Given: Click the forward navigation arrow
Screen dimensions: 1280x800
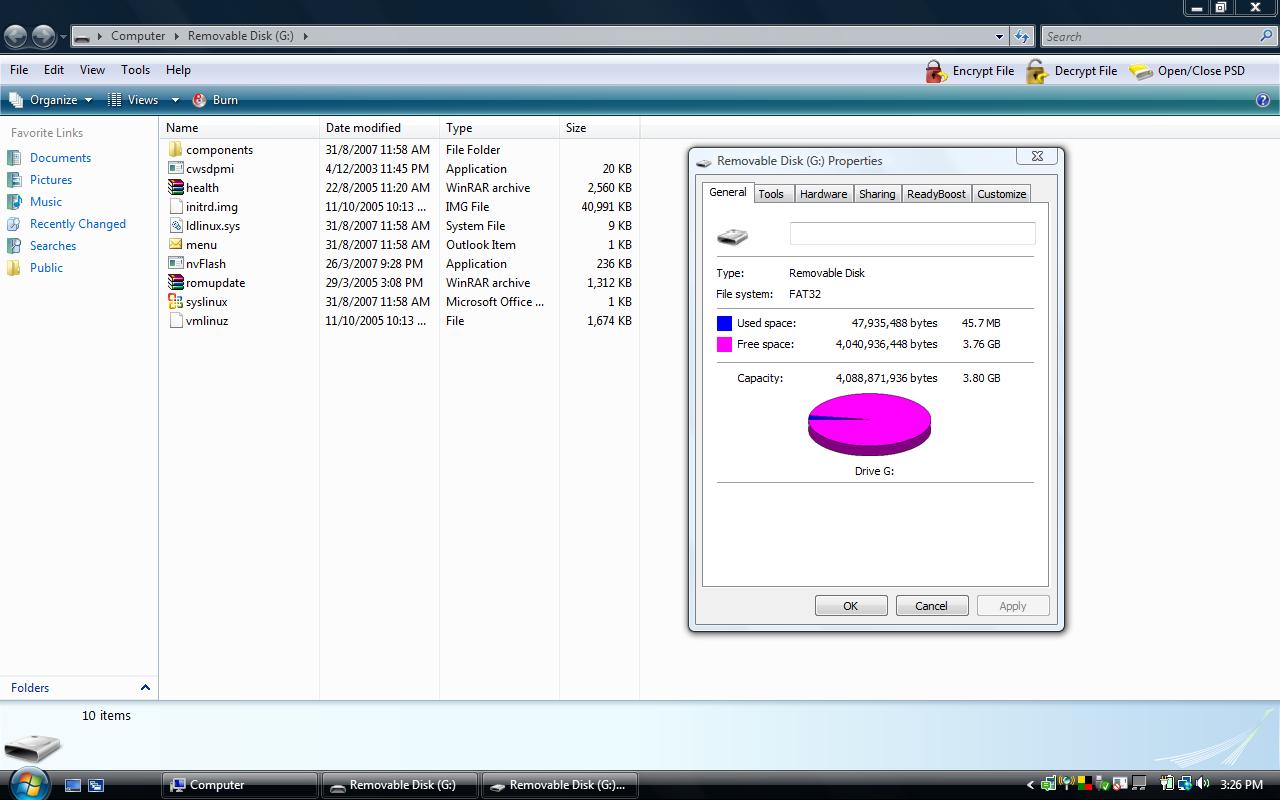Looking at the screenshot, I should [x=43, y=37].
